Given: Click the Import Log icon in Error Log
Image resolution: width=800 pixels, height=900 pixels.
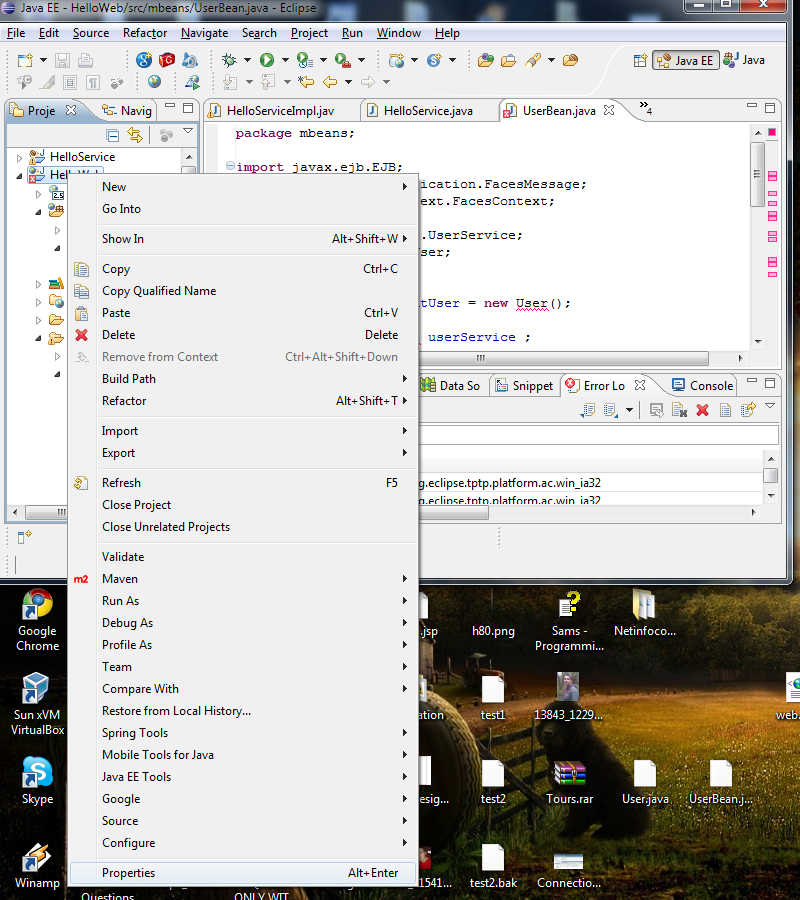Looking at the screenshot, I should click(610, 410).
